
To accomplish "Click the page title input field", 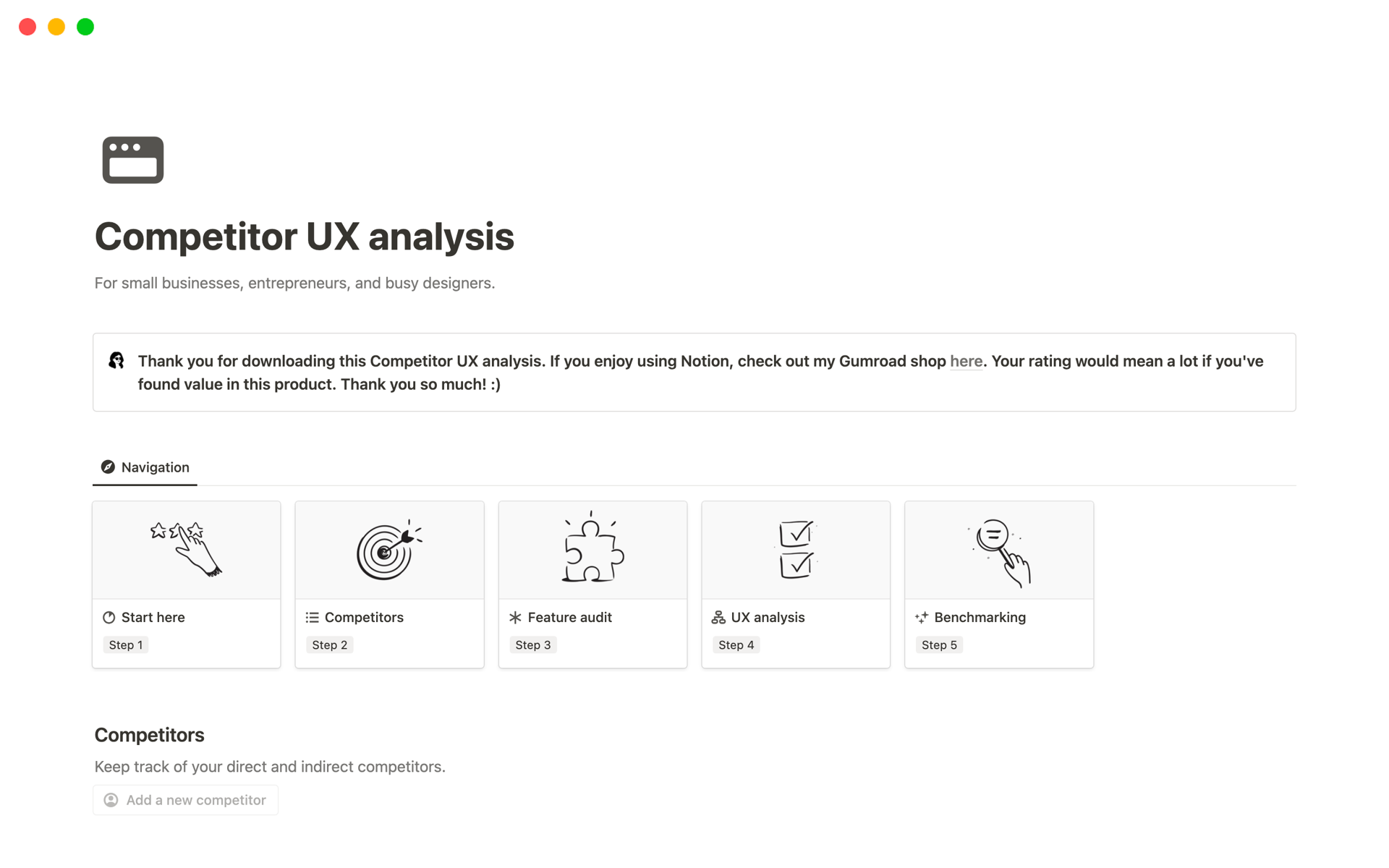I will click(x=303, y=237).
